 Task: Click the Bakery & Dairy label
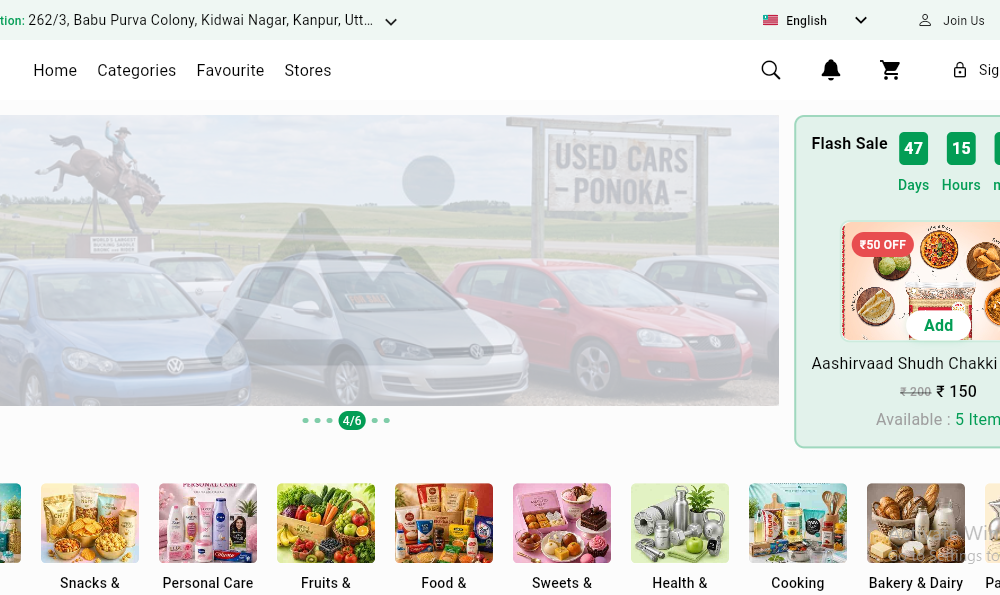(x=916, y=583)
